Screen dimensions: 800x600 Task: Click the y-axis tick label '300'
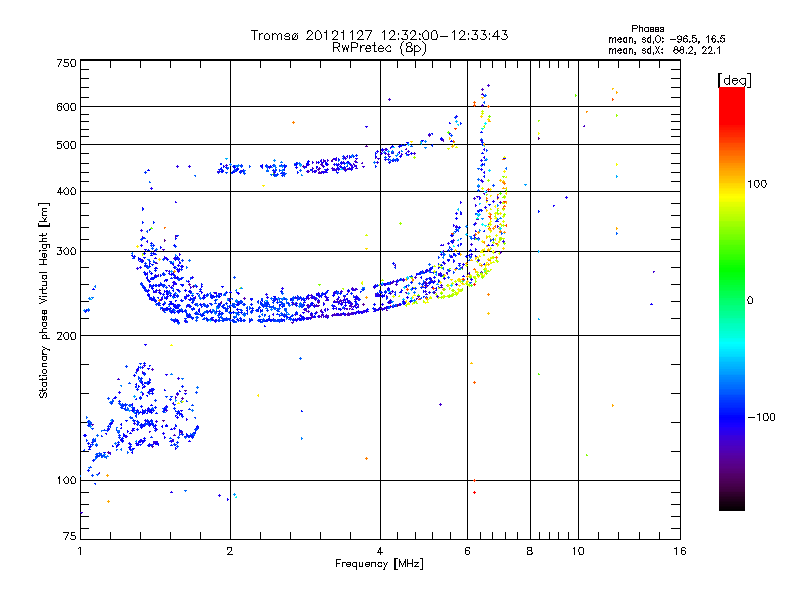pos(67,252)
